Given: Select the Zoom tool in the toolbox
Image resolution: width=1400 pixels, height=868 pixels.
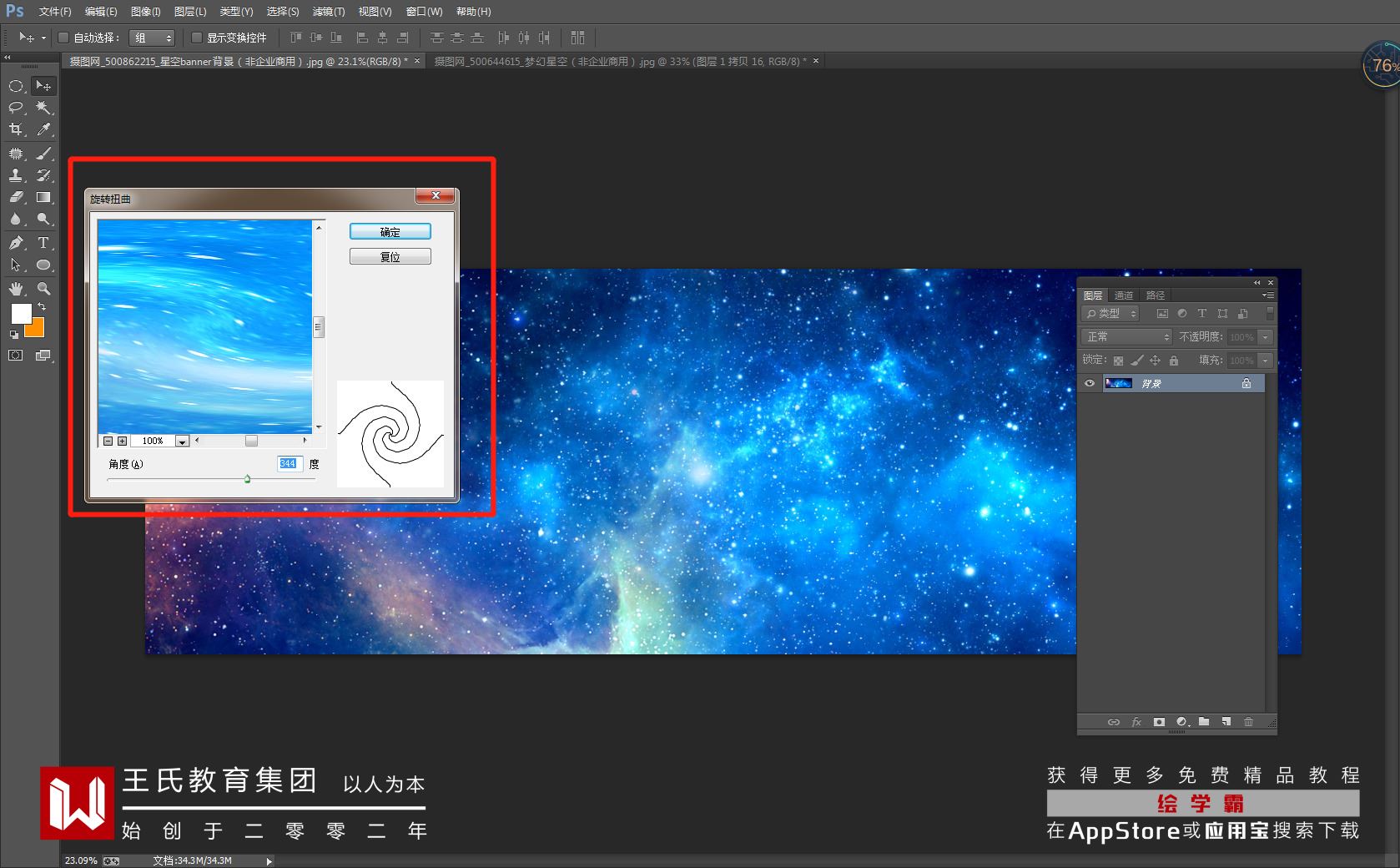Looking at the screenshot, I should click(43, 289).
